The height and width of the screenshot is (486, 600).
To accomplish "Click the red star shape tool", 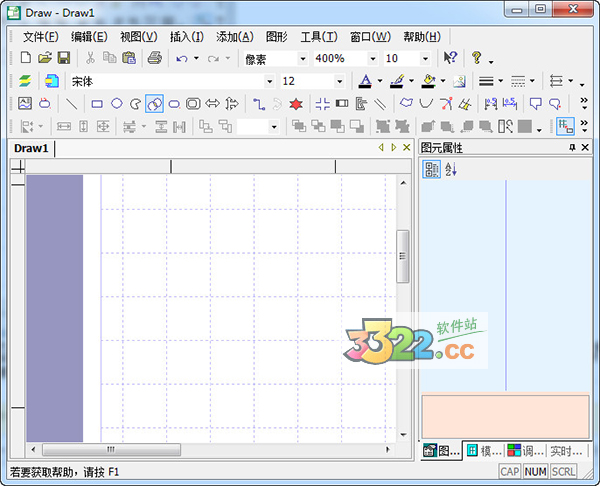I will (x=296, y=103).
